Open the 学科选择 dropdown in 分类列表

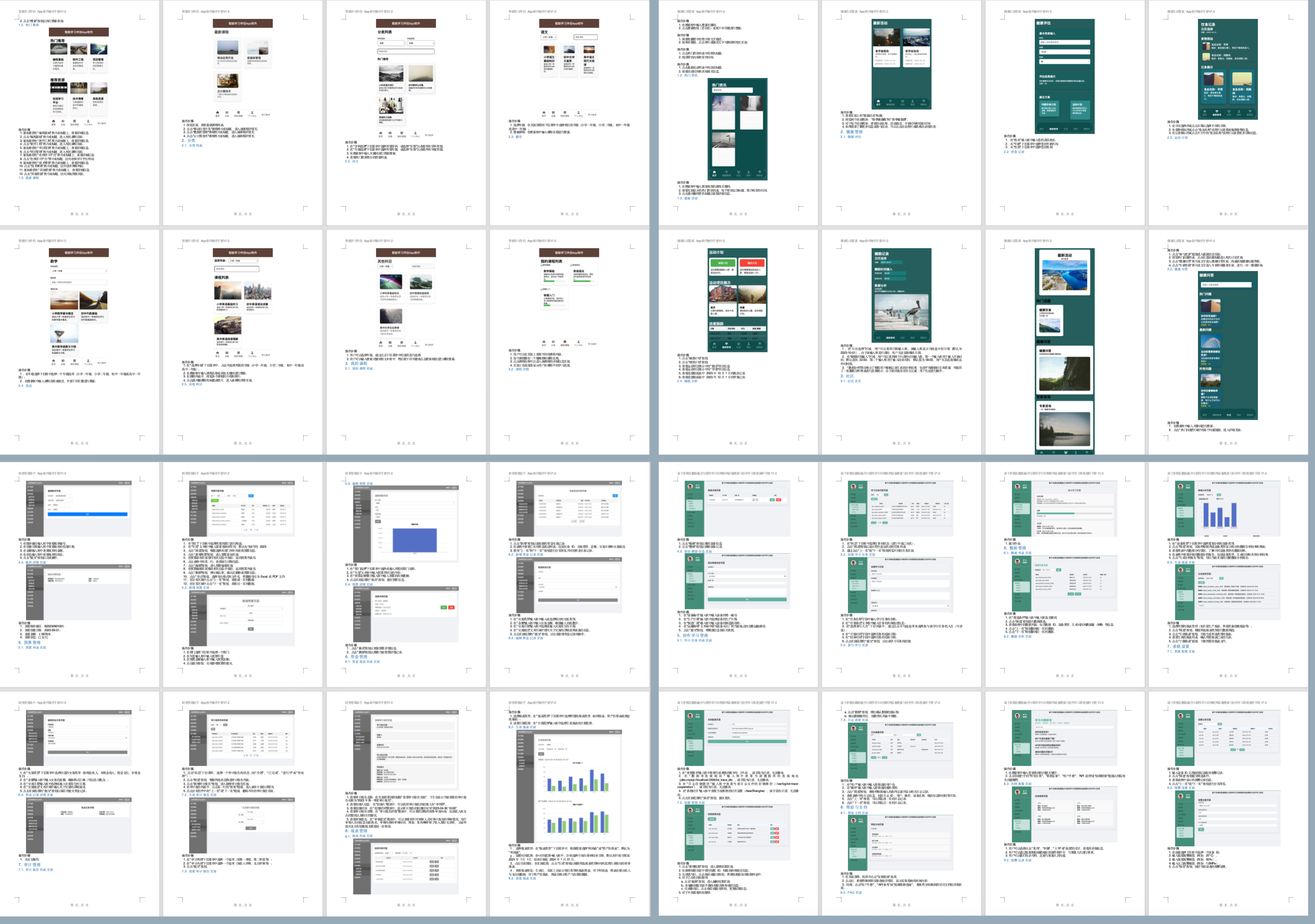(391, 43)
